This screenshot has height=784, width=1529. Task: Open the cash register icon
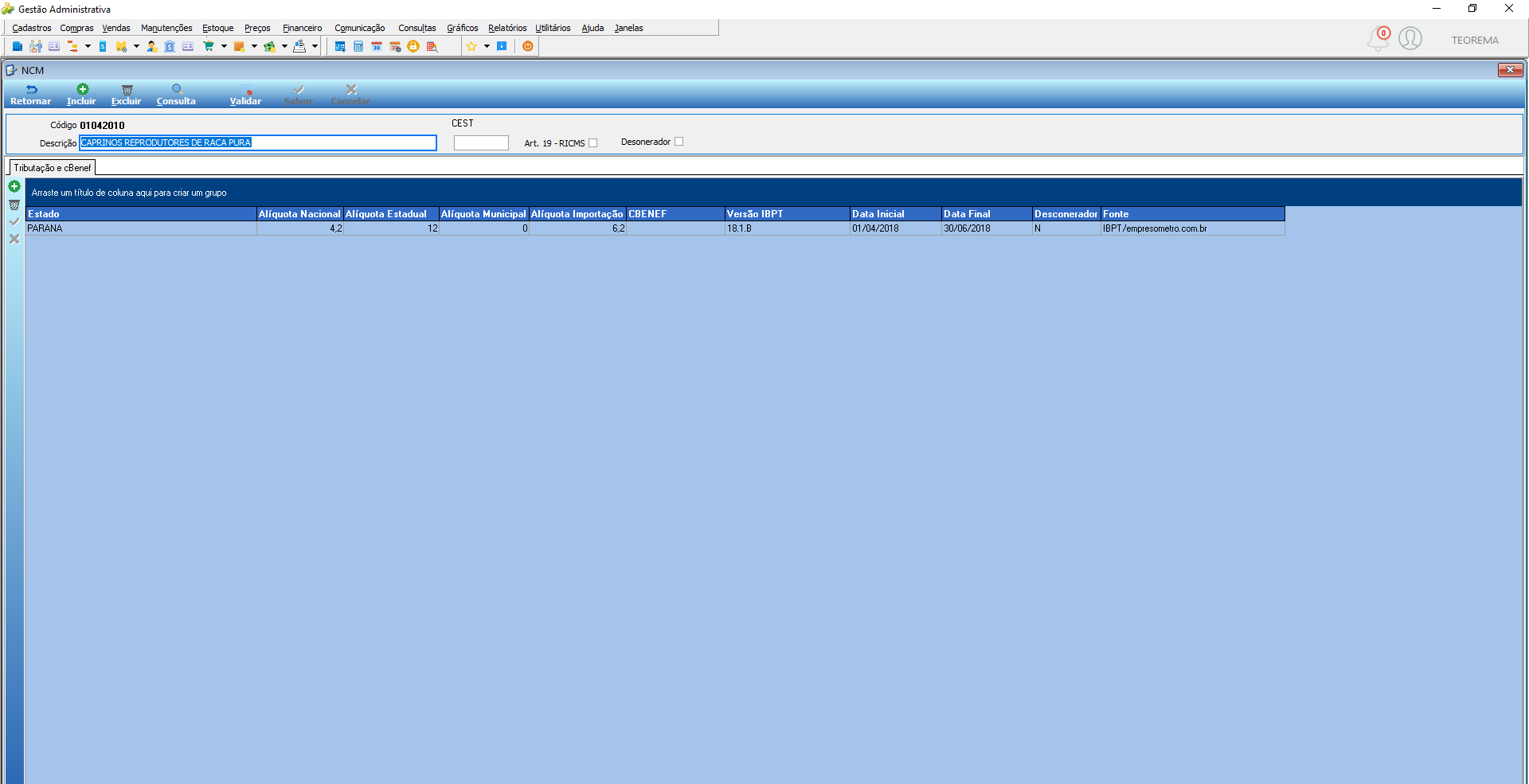299,46
